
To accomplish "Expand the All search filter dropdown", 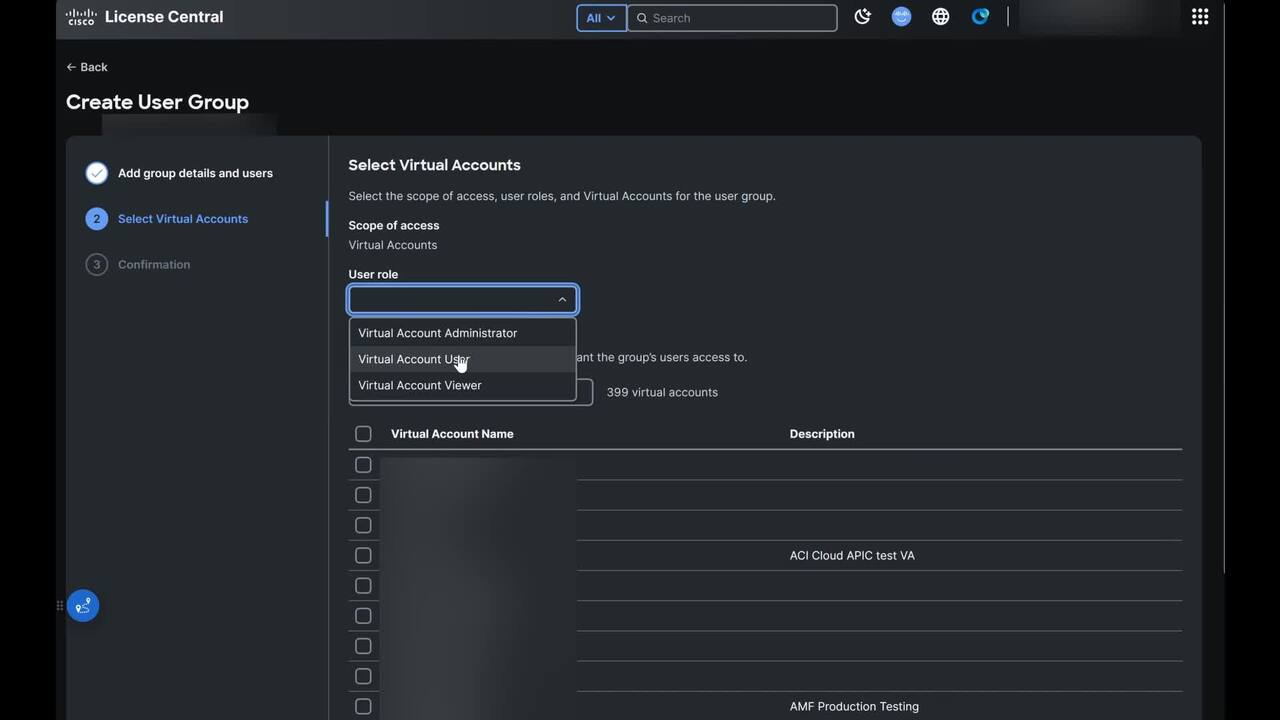I will click(x=601, y=18).
